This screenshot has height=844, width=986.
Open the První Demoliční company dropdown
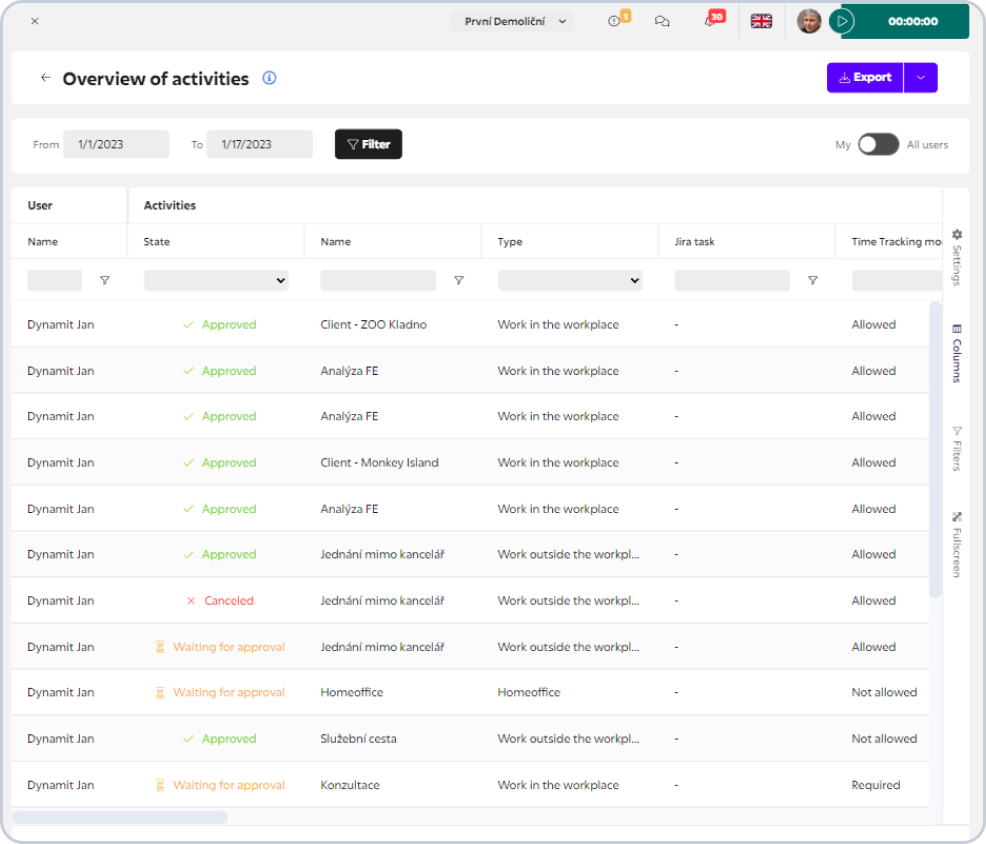click(512, 21)
